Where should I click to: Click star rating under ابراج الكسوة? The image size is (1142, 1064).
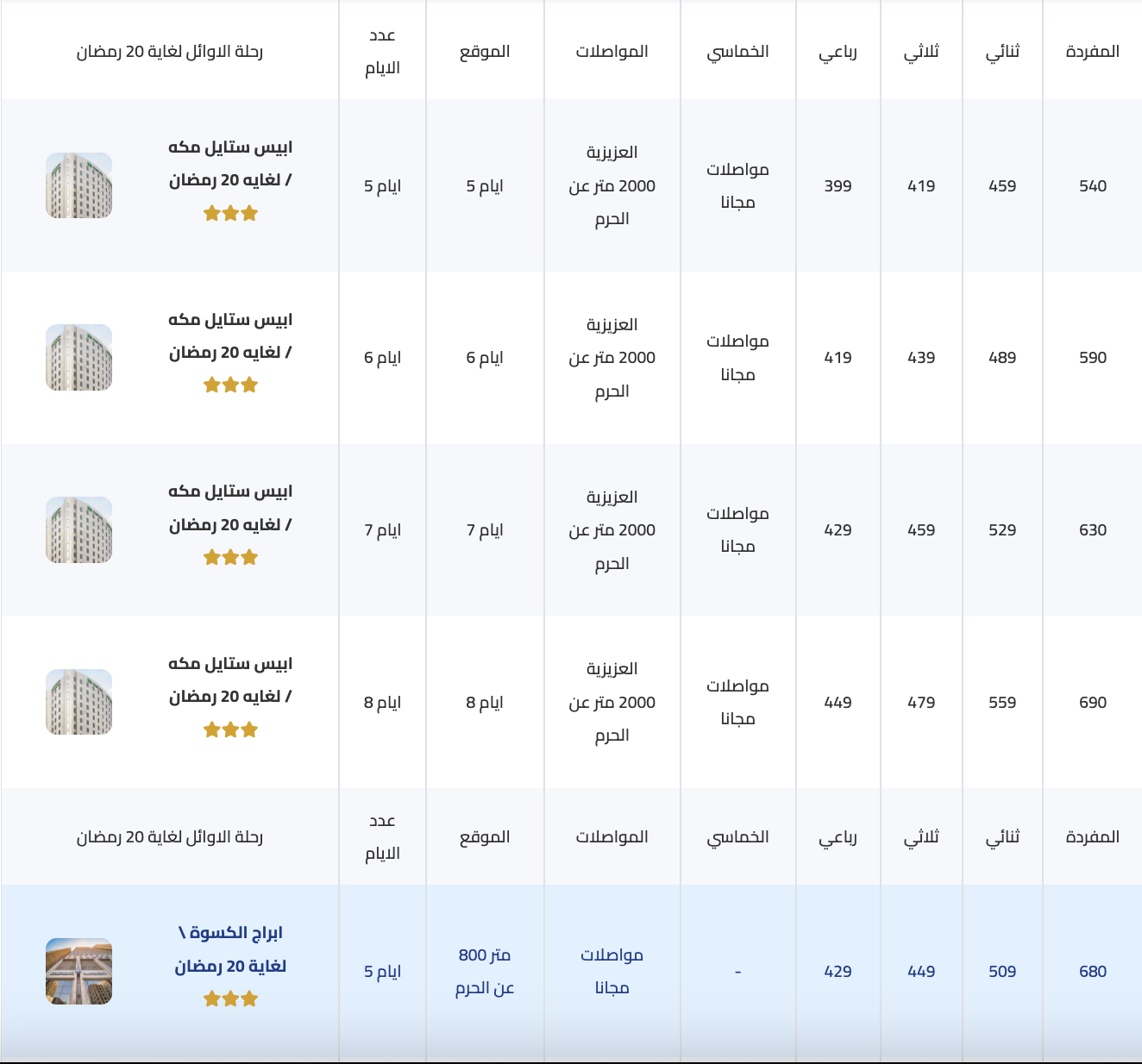pyautogui.click(x=230, y=999)
